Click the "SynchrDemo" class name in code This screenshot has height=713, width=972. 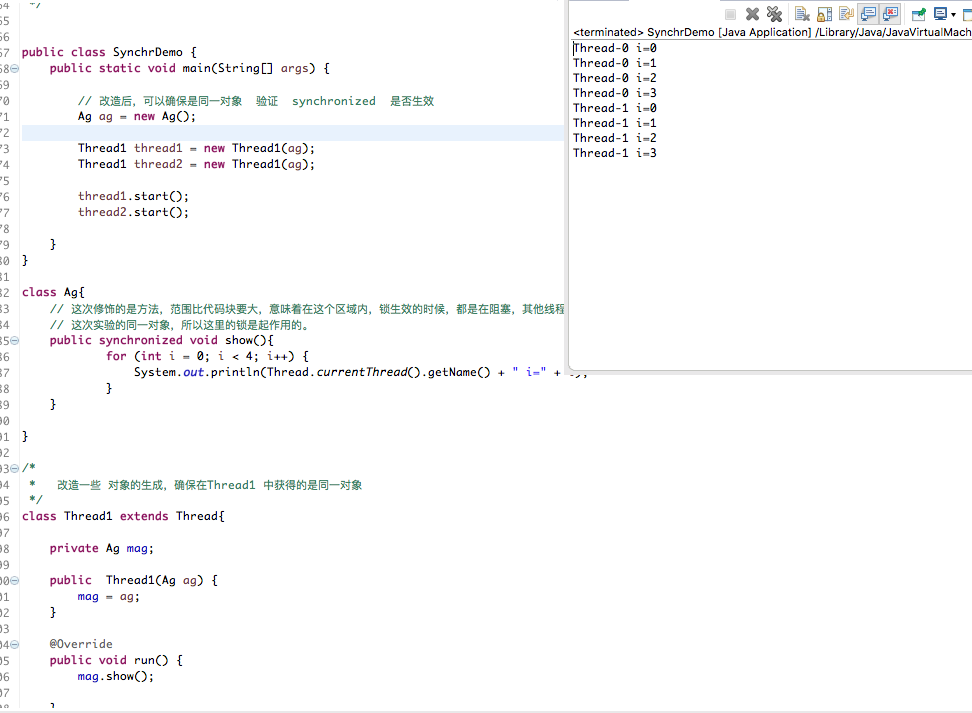(x=148, y=52)
